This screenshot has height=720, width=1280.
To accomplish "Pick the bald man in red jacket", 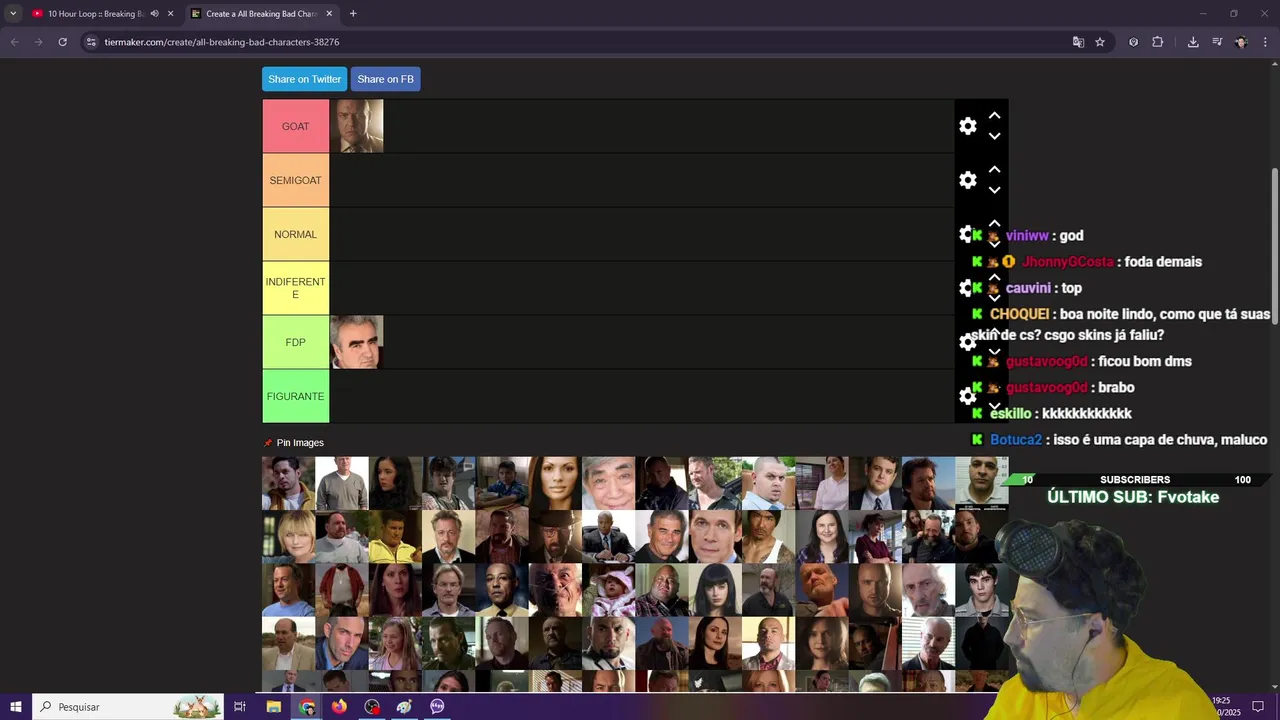I will 342,590.
